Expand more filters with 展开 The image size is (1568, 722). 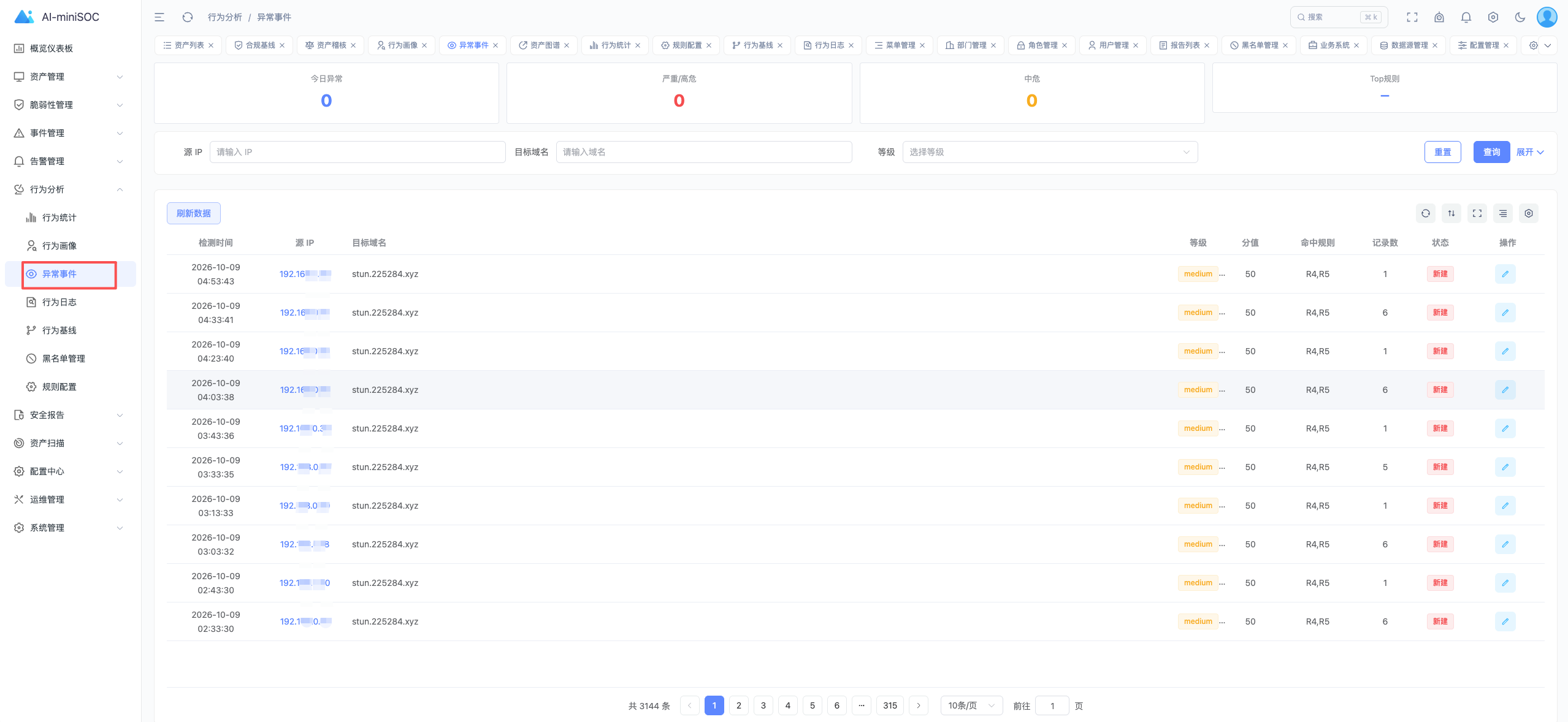(1530, 152)
